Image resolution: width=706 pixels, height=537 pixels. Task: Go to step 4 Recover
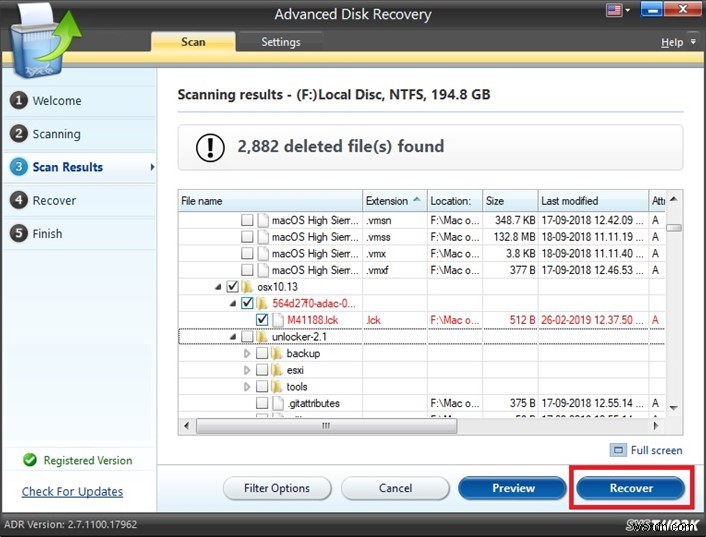pyautogui.click(x=79, y=200)
